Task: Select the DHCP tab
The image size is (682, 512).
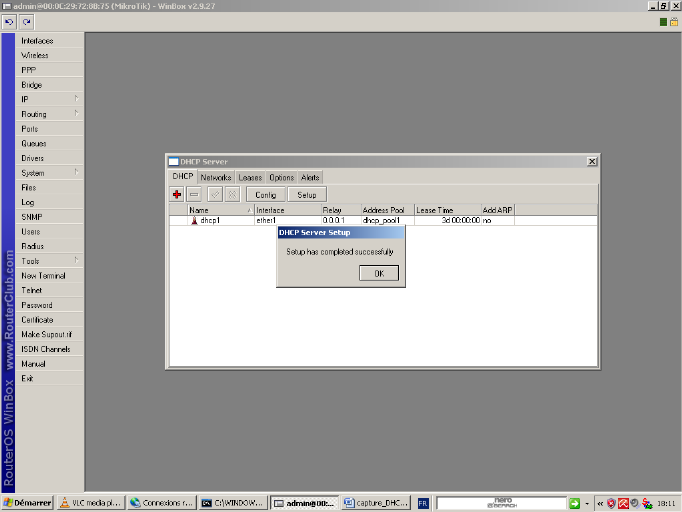Action: (183, 176)
